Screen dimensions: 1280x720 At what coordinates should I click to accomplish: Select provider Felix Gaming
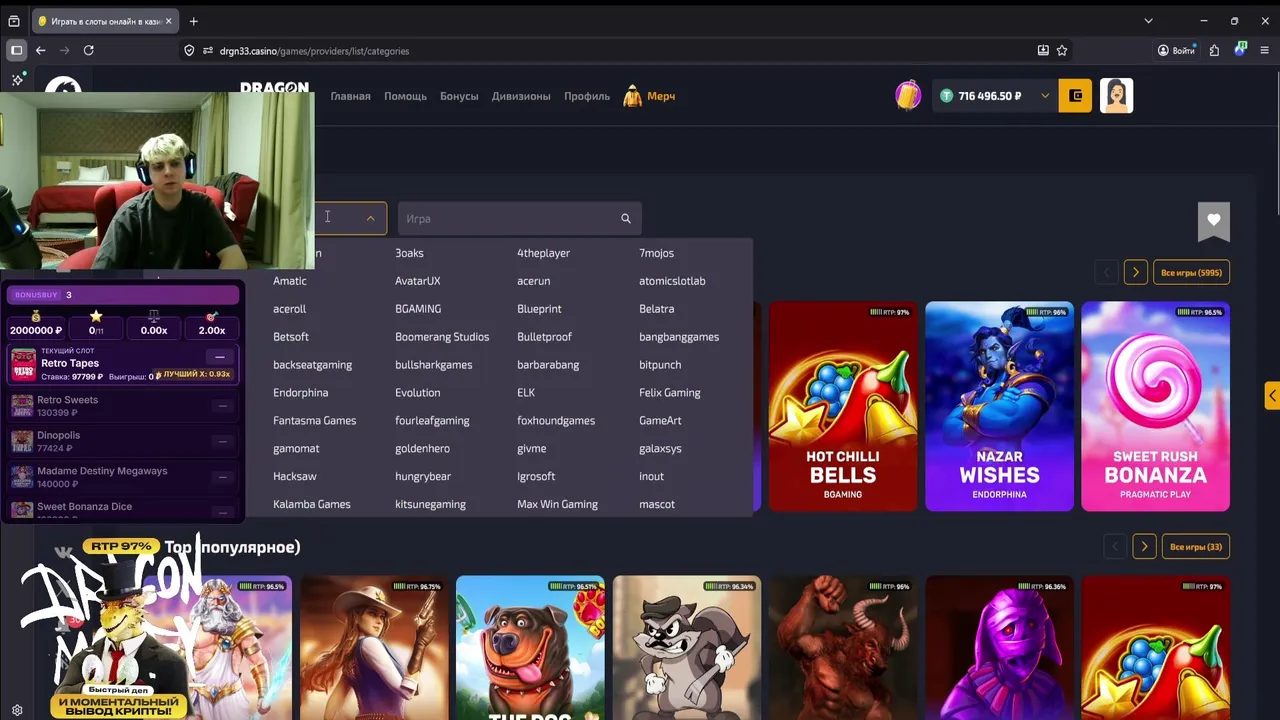[670, 393]
